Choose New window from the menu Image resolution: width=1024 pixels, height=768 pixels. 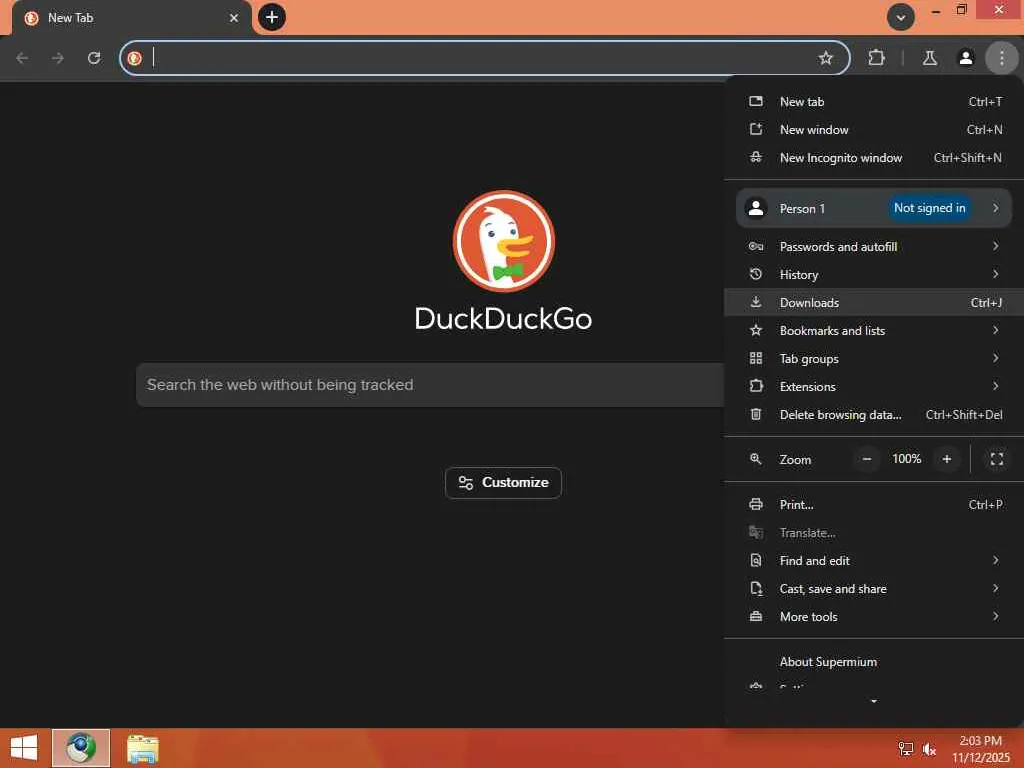click(x=874, y=130)
